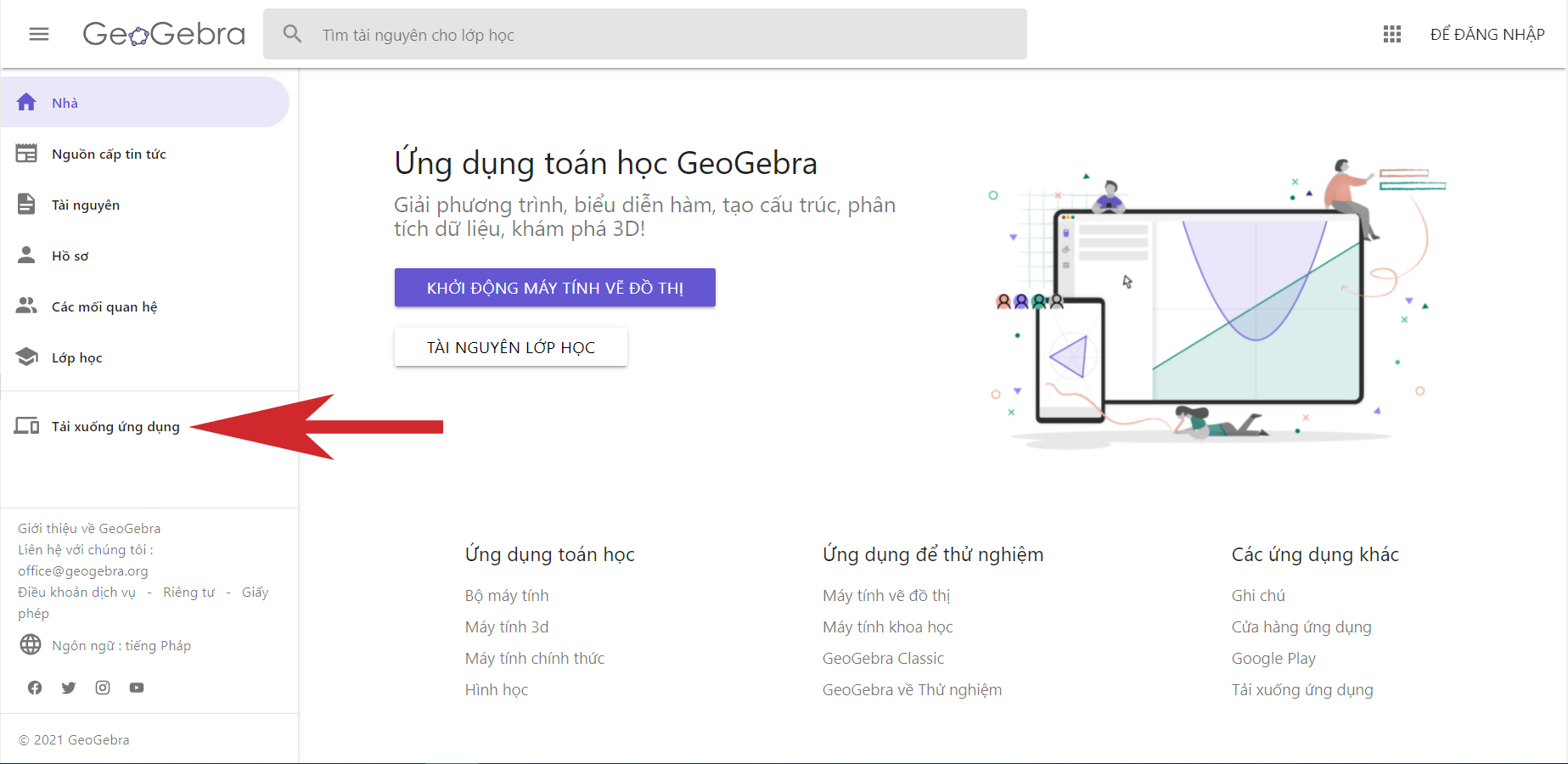Image resolution: width=1568 pixels, height=764 pixels.
Task: Click the Tải xuống ứng dụng devices icon
Action: 26,425
